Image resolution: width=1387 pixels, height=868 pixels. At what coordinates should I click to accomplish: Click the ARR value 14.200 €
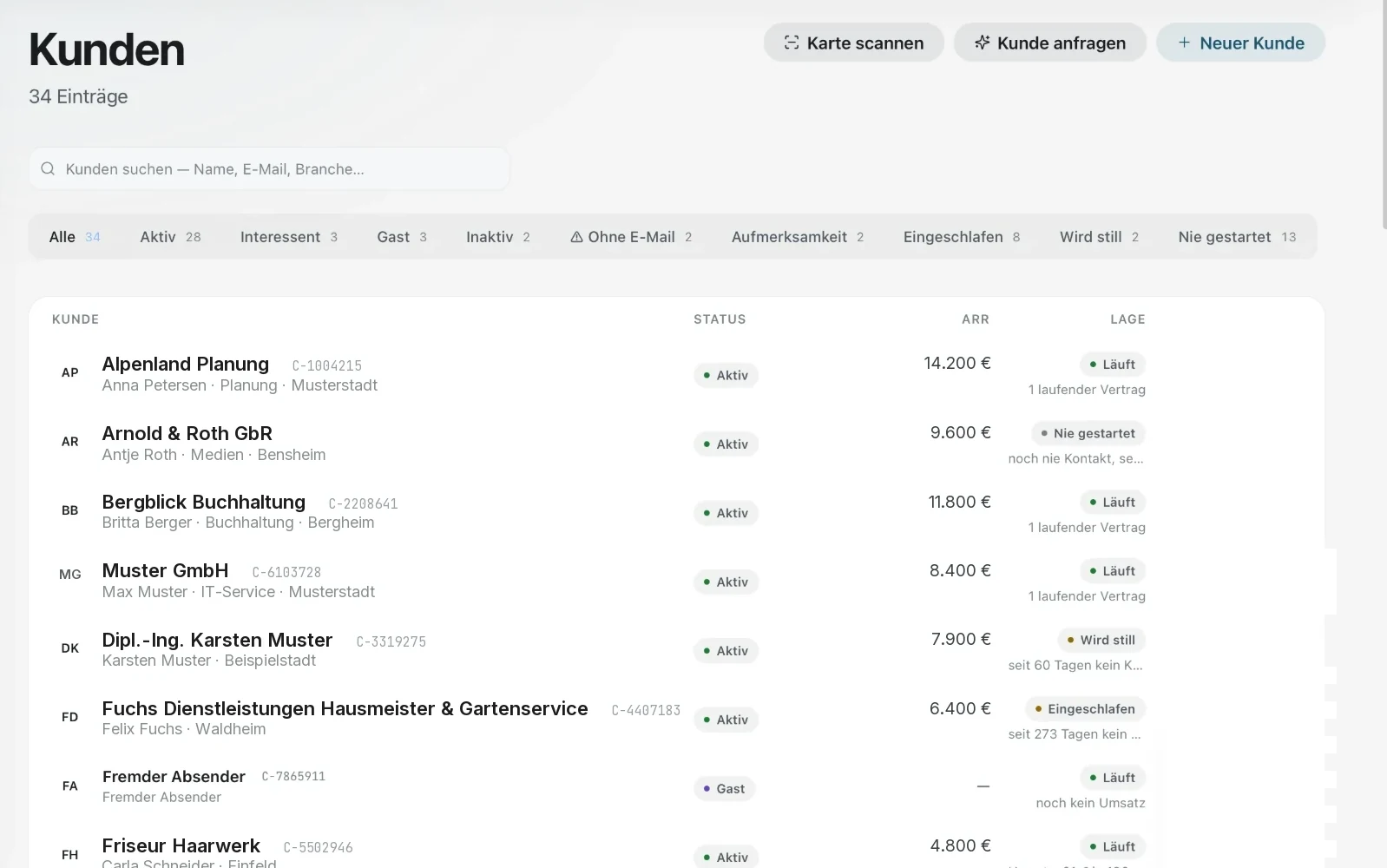pos(957,364)
